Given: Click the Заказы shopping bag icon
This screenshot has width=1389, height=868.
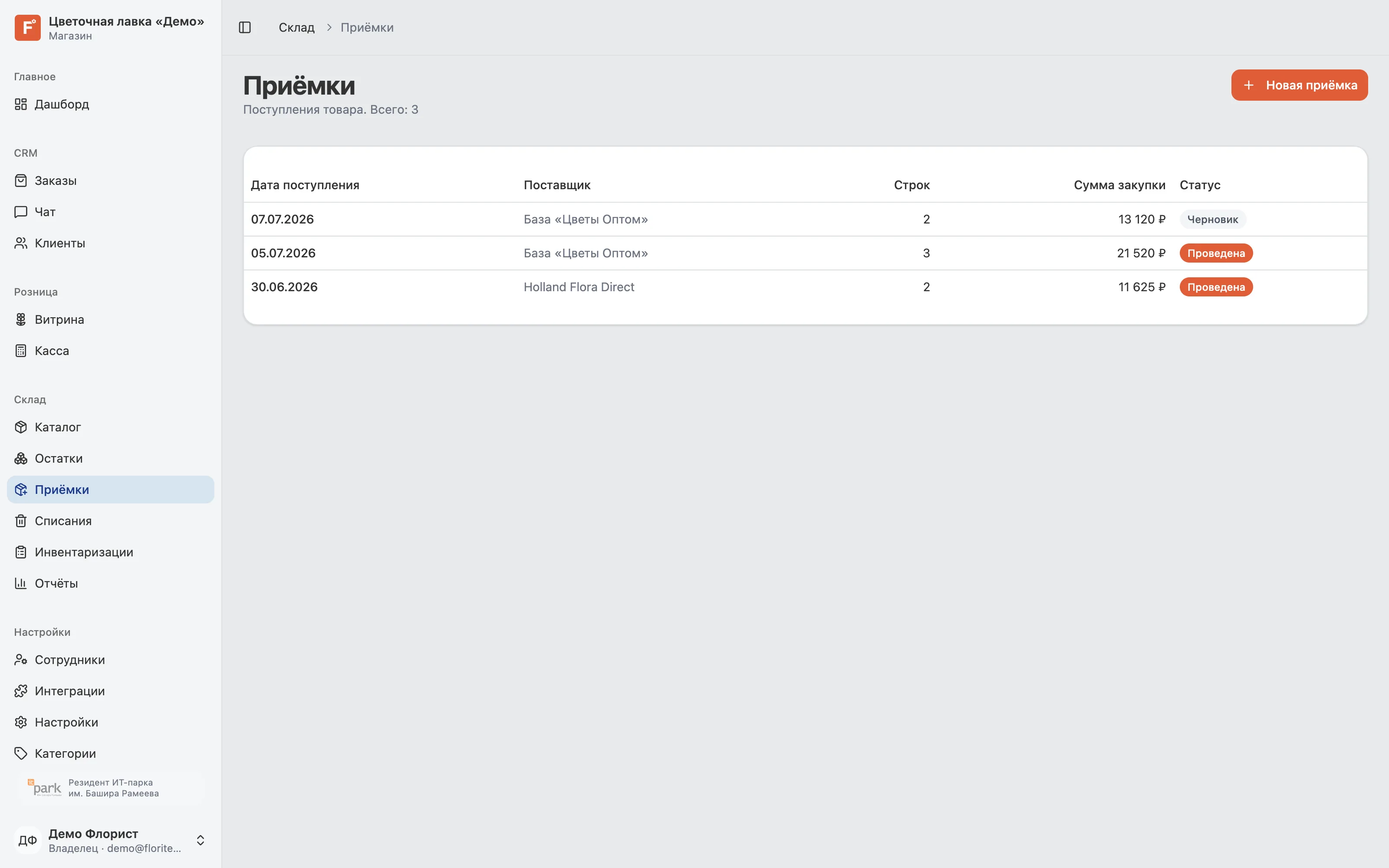Looking at the screenshot, I should 21,180.
